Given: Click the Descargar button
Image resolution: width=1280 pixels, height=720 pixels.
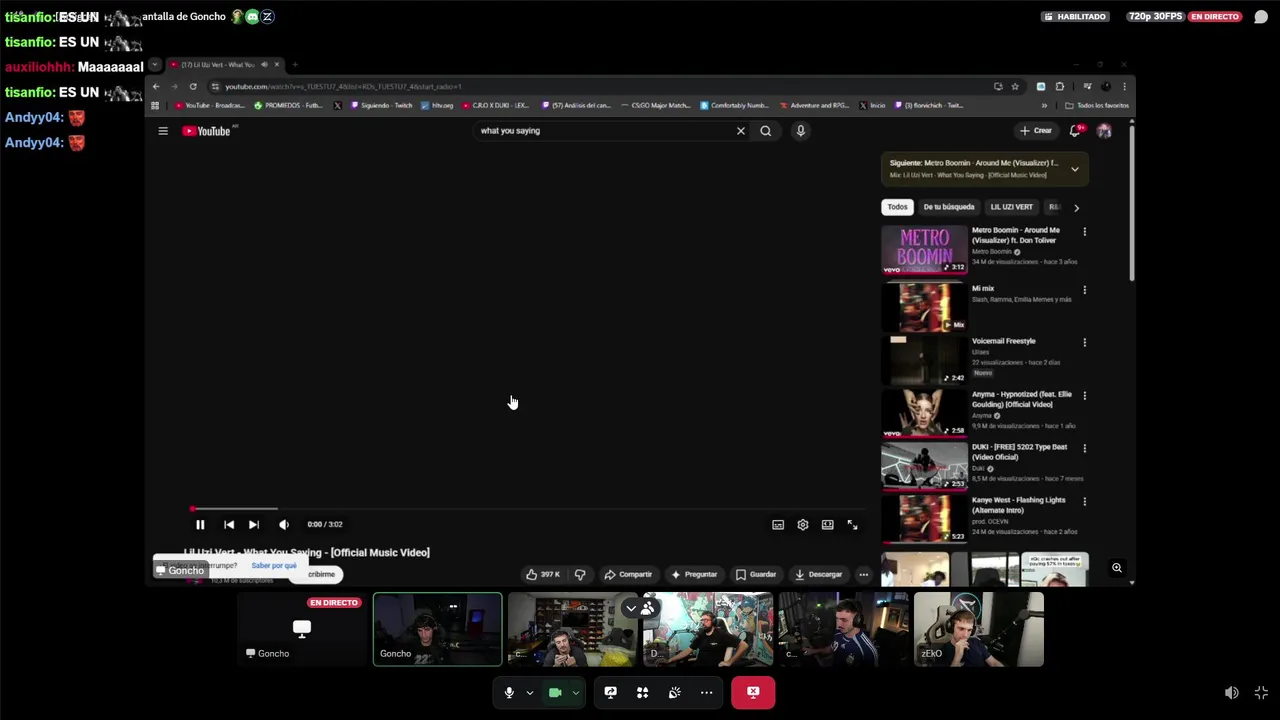Looking at the screenshot, I should [x=819, y=574].
